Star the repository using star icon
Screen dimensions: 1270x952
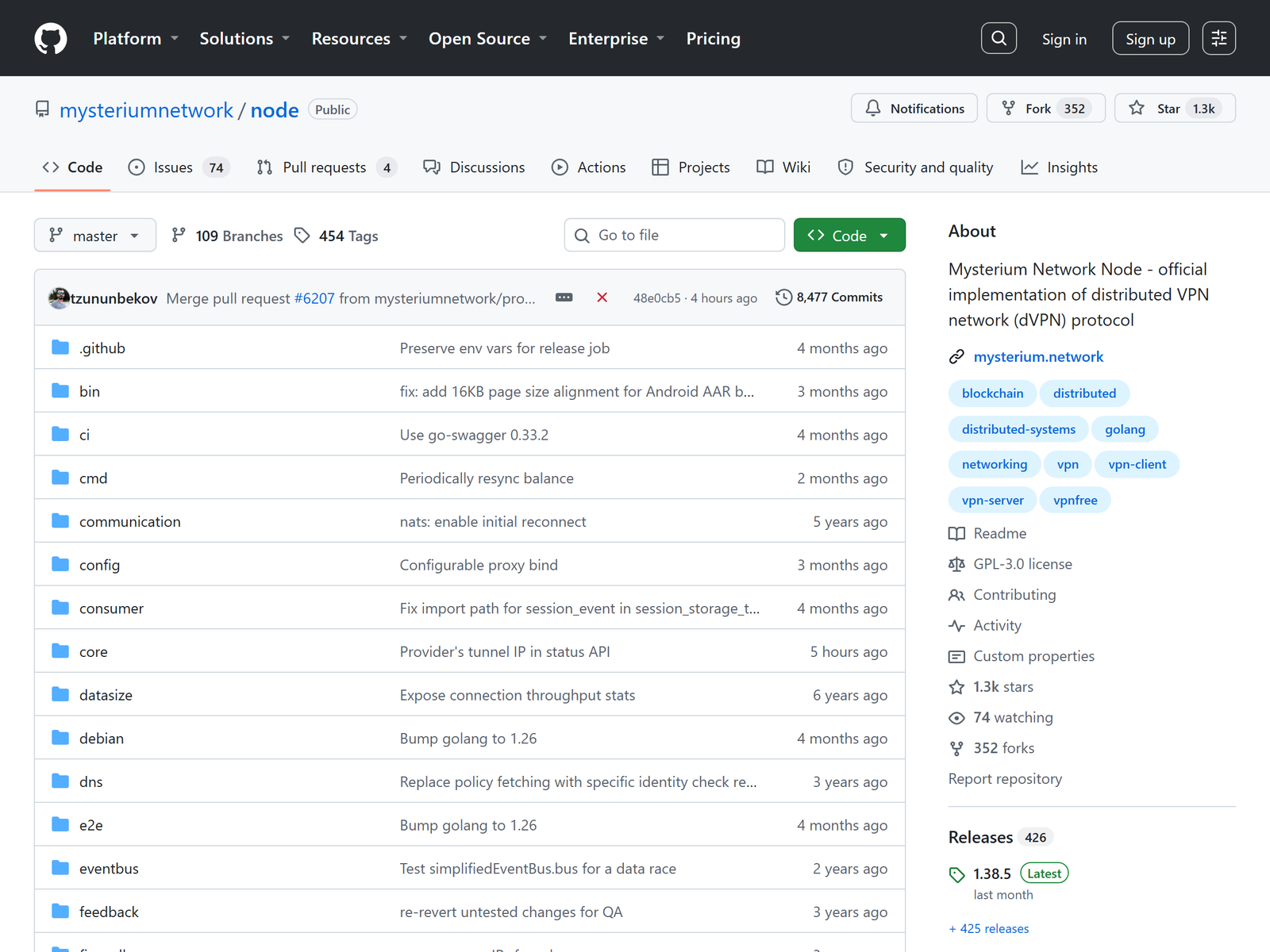coord(1137,108)
